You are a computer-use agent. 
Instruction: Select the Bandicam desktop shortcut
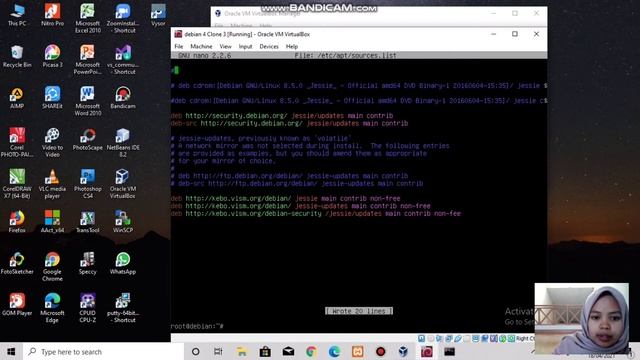(x=123, y=98)
